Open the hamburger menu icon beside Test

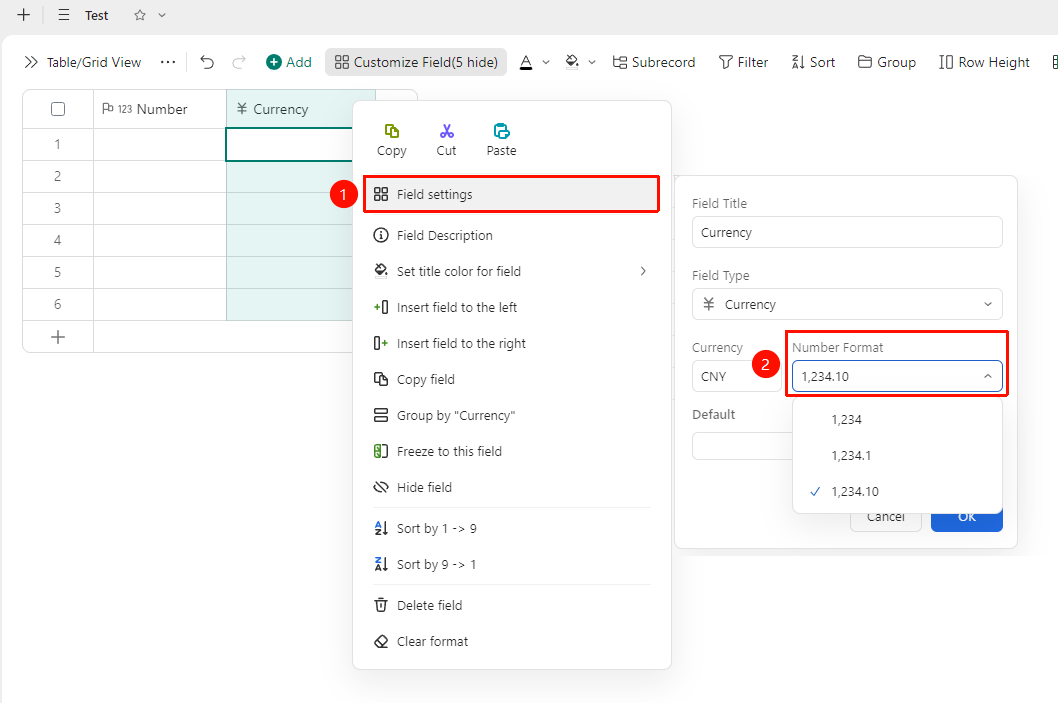[x=64, y=15]
